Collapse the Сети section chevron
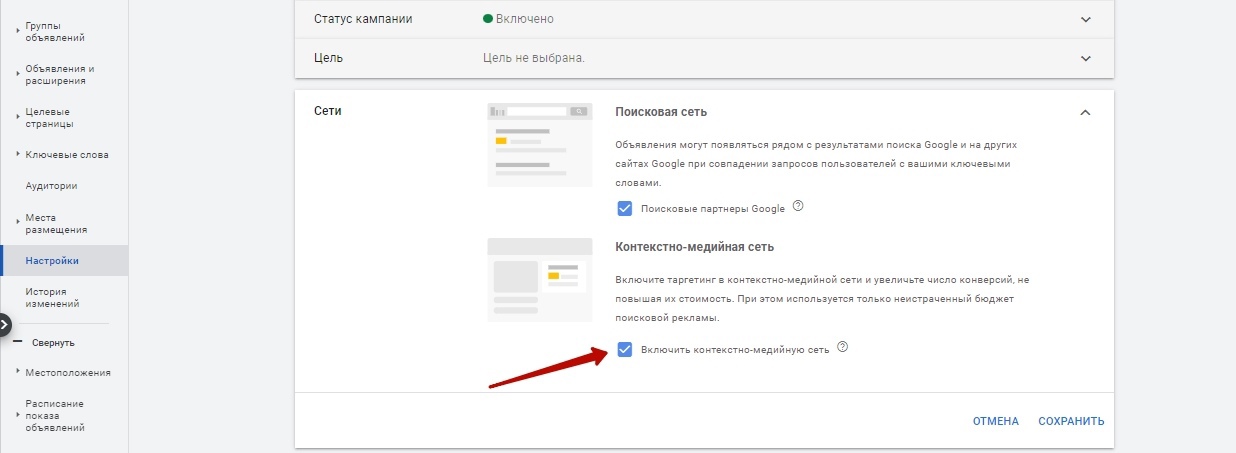 [x=1086, y=112]
